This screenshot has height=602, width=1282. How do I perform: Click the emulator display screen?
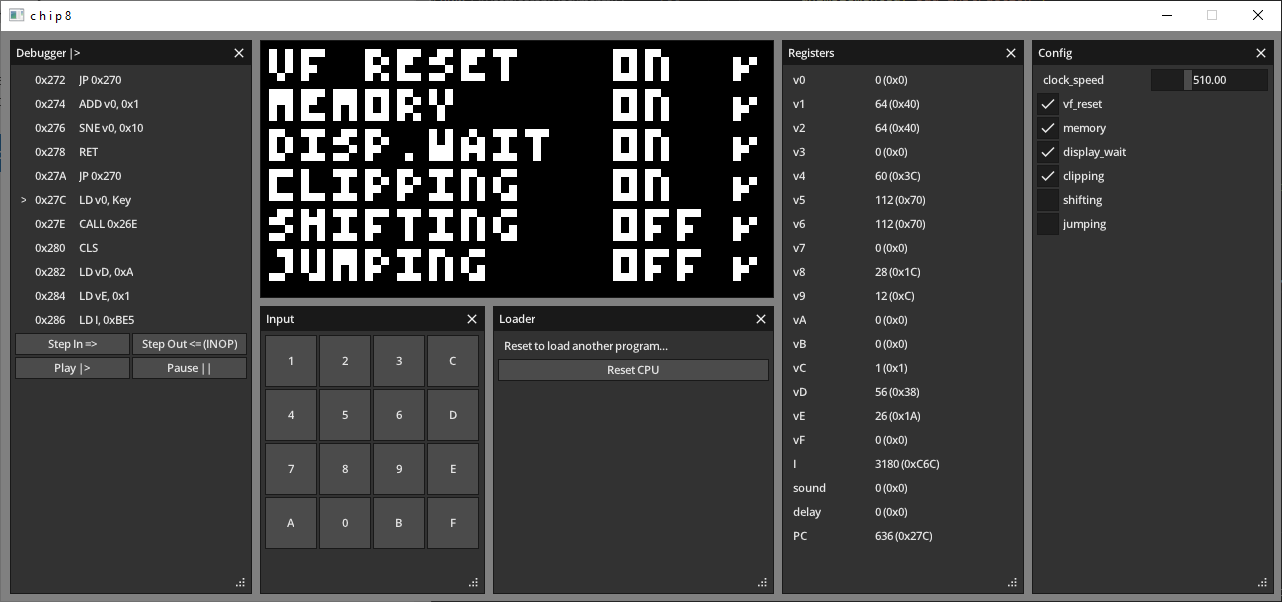click(x=517, y=169)
